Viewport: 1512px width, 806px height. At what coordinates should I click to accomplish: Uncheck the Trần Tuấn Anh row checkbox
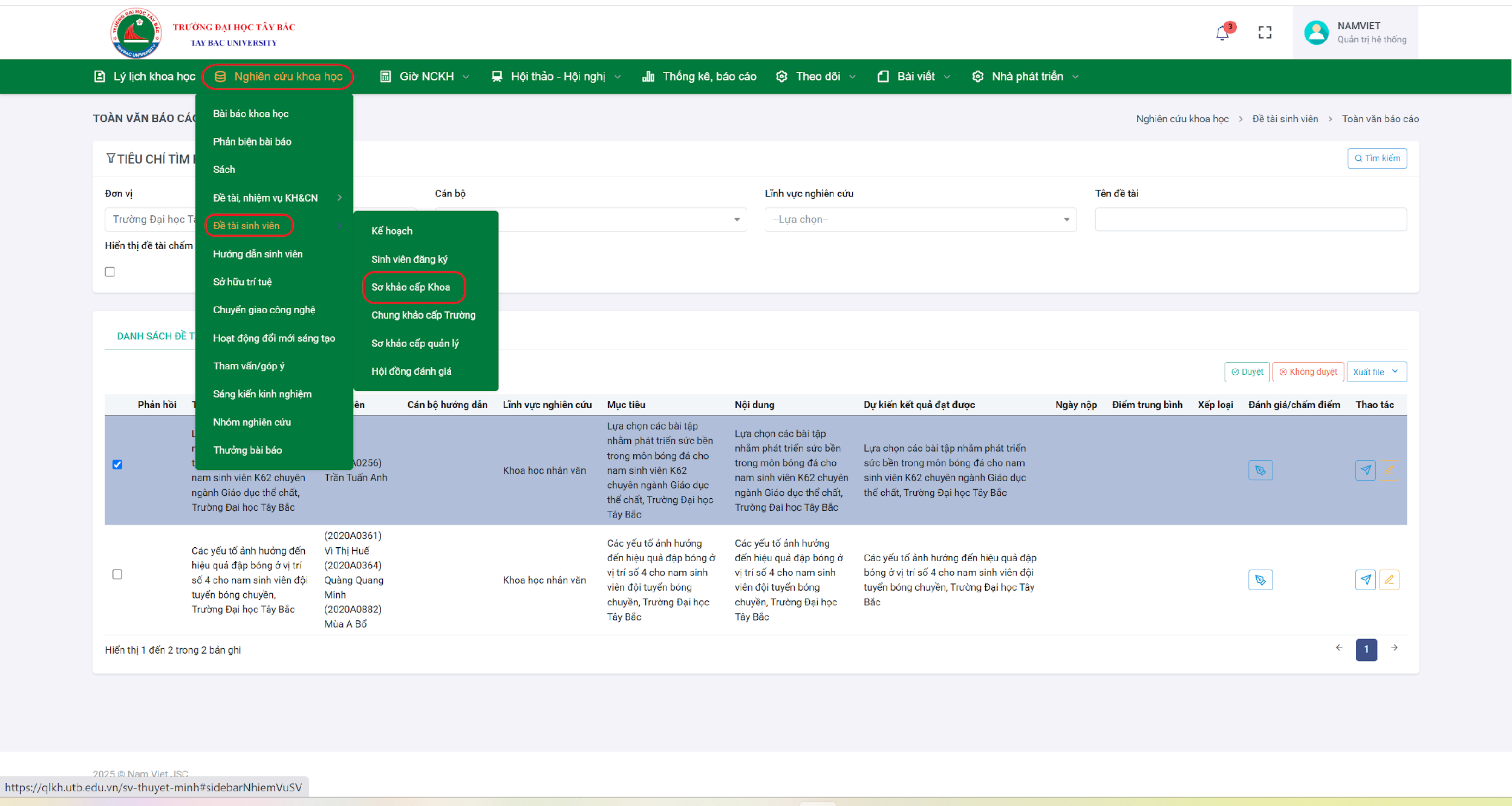[117, 464]
